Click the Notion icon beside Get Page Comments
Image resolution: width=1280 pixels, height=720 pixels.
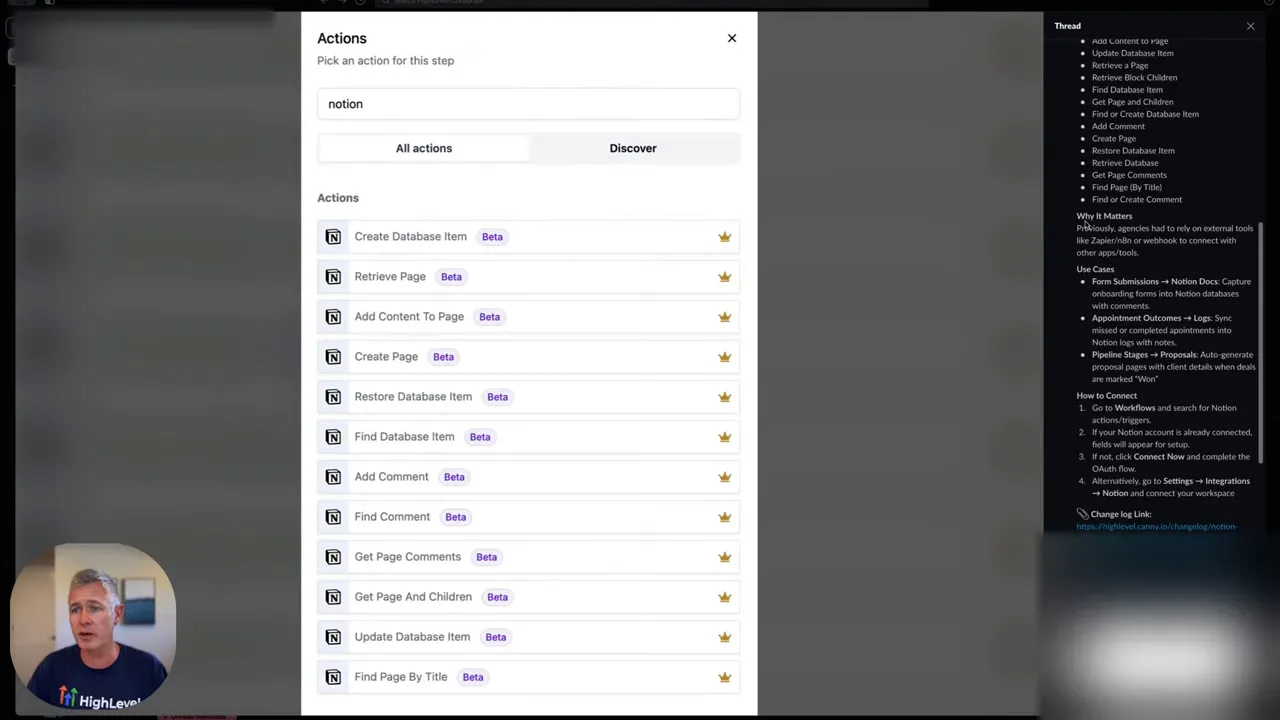[x=333, y=556]
